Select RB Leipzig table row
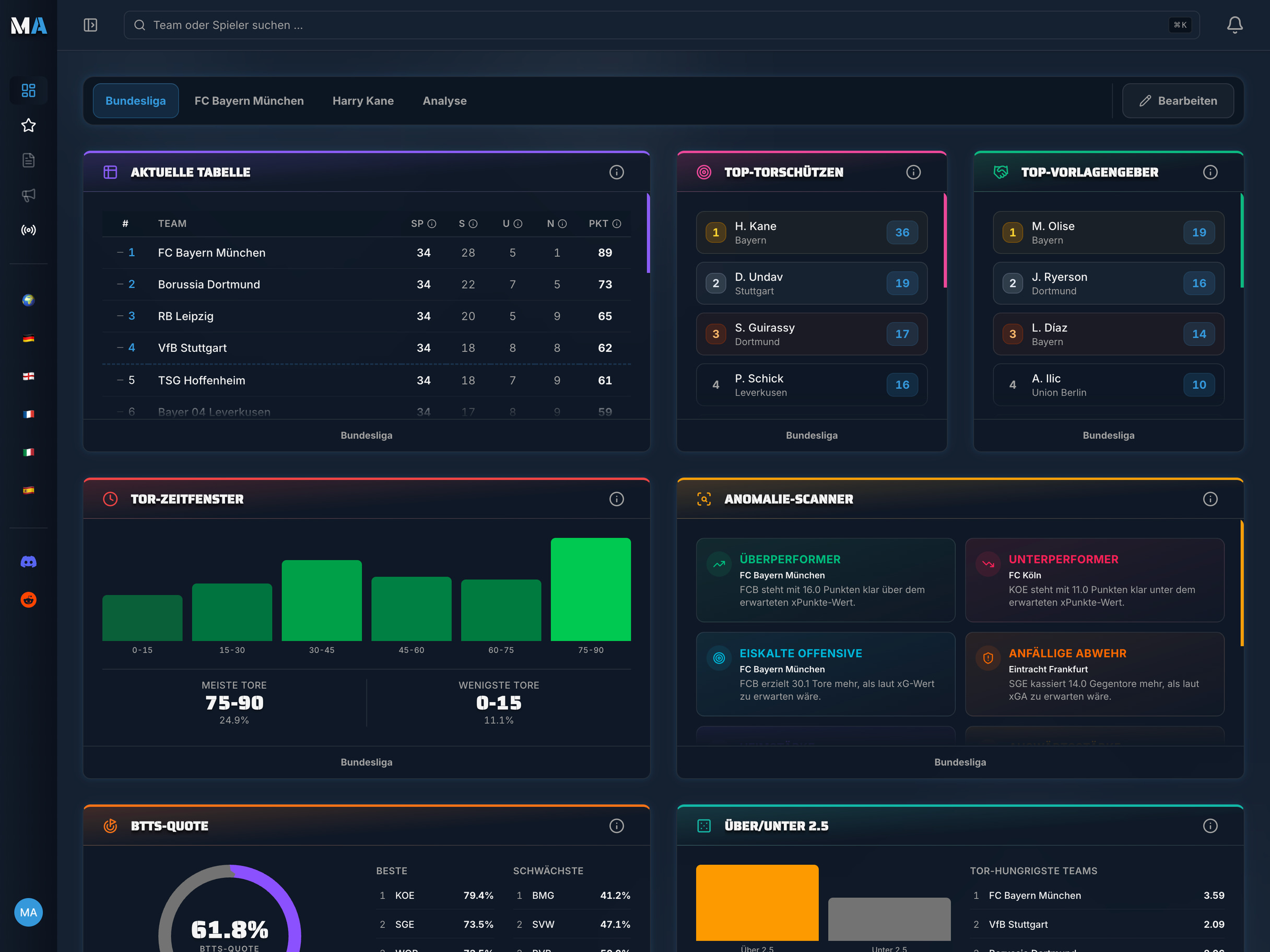Screen dimensions: 1270x952 click(x=366, y=316)
